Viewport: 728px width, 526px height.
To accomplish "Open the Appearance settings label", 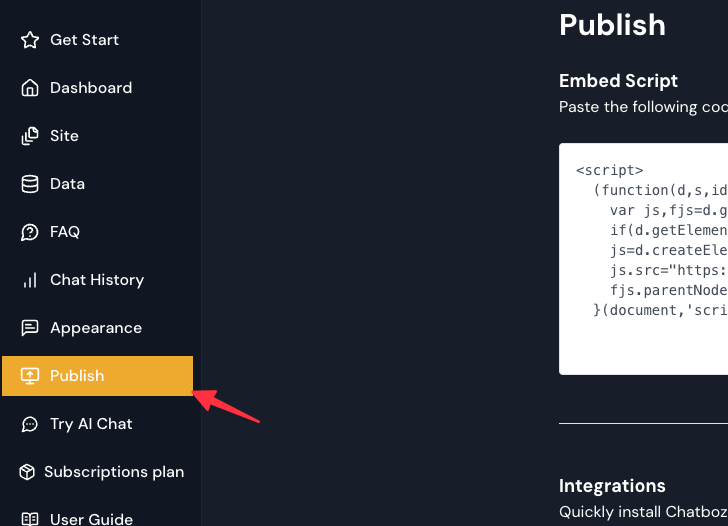I will coord(96,328).
